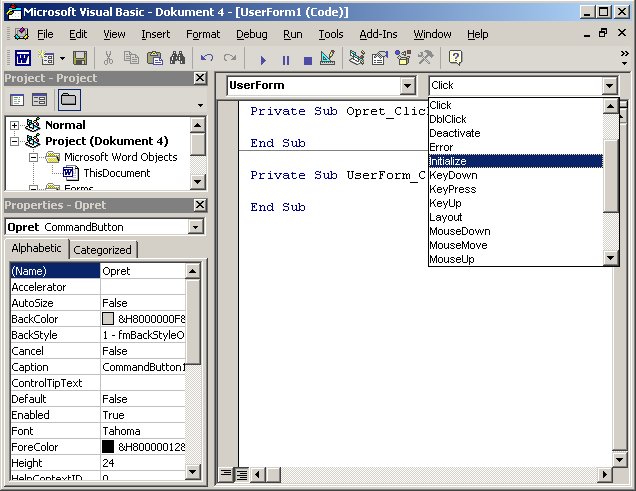
Task: Click the Redo arrow icon
Action: pos(230,58)
